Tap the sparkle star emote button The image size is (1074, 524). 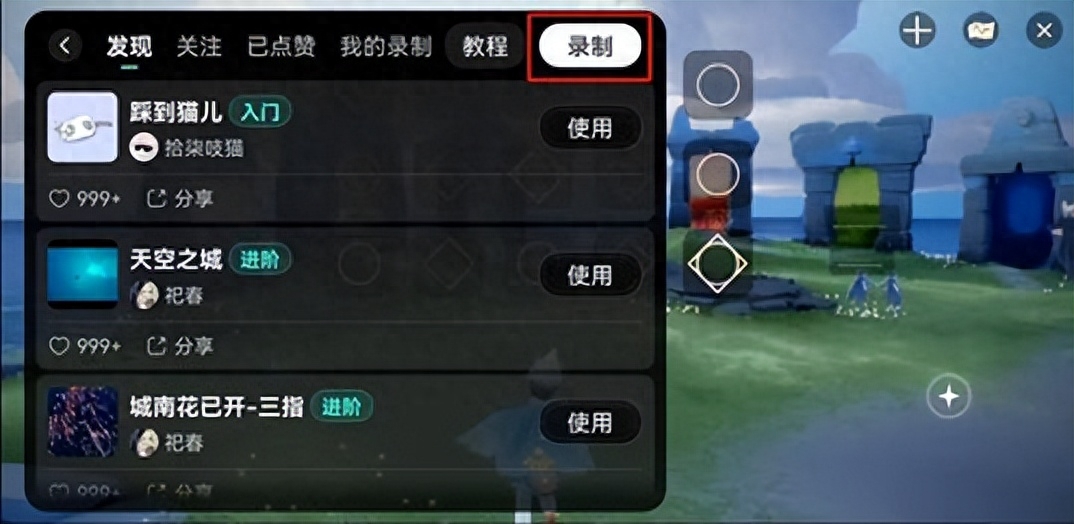(x=949, y=396)
